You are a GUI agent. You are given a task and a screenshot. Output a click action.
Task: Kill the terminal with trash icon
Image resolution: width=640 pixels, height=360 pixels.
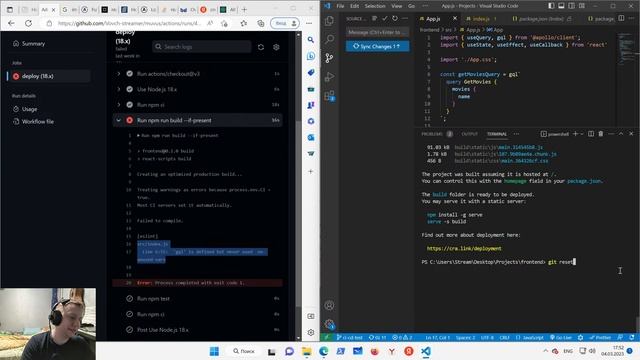(x=601, y=134)
